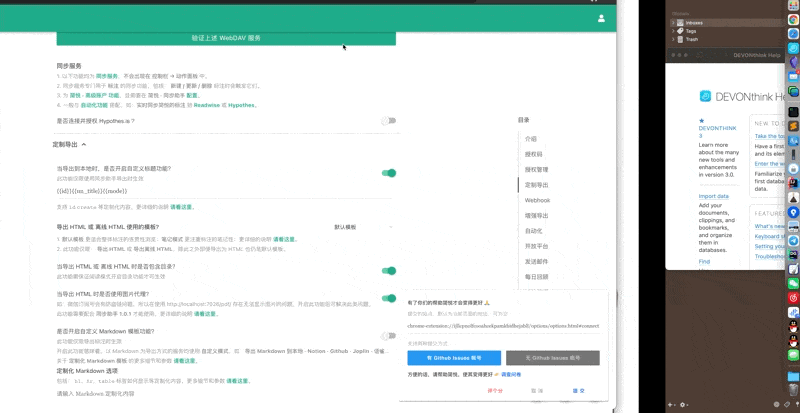Image resolution: width=800 pixels, height=413 pixels.
Task: Open DEVONthink from the Dock
Action: 793,48
